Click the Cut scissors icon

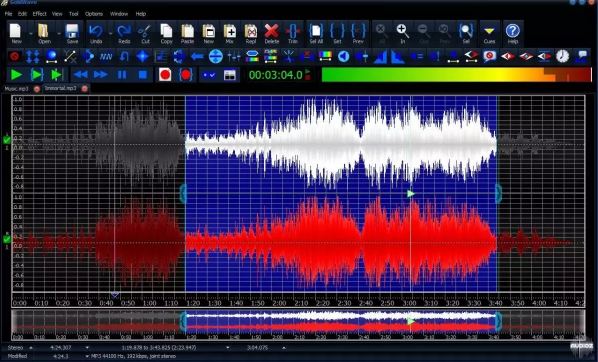click(145, 34)
